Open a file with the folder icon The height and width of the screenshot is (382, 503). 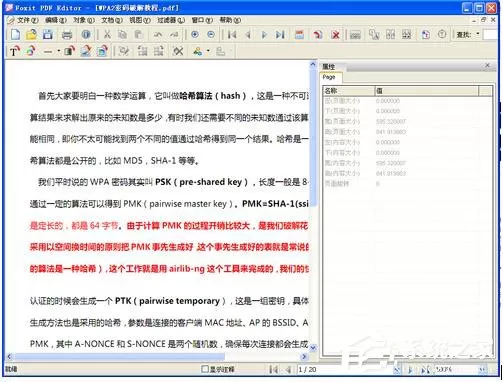pyautogui.click(x=31, y=35)
